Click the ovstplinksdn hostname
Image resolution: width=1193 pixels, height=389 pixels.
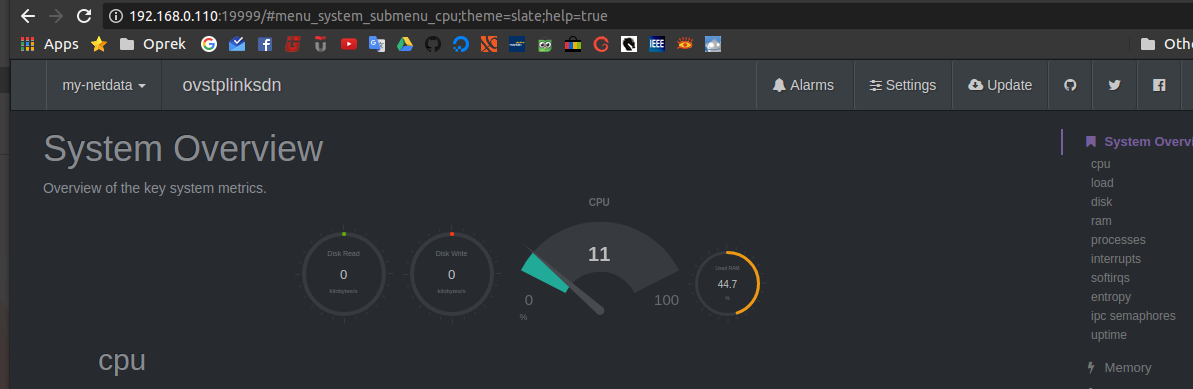(232, 85)
